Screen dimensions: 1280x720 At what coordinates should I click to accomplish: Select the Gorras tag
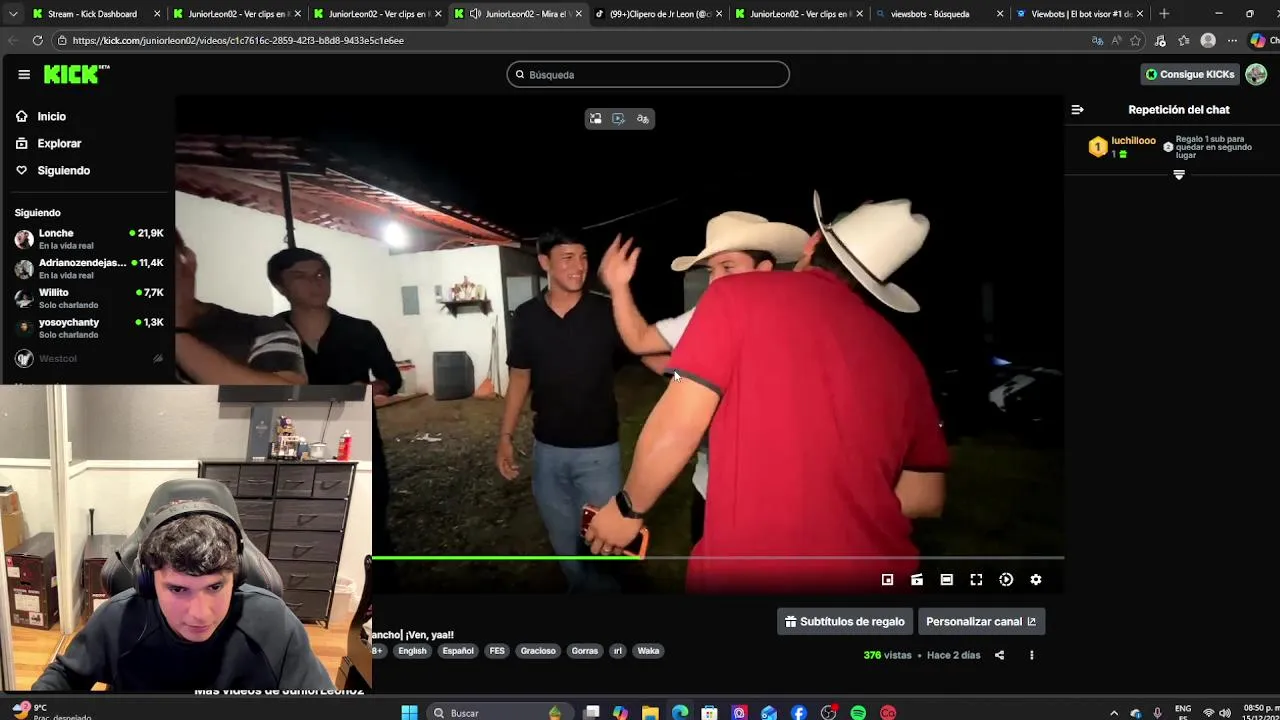click(x=585, y=651)
